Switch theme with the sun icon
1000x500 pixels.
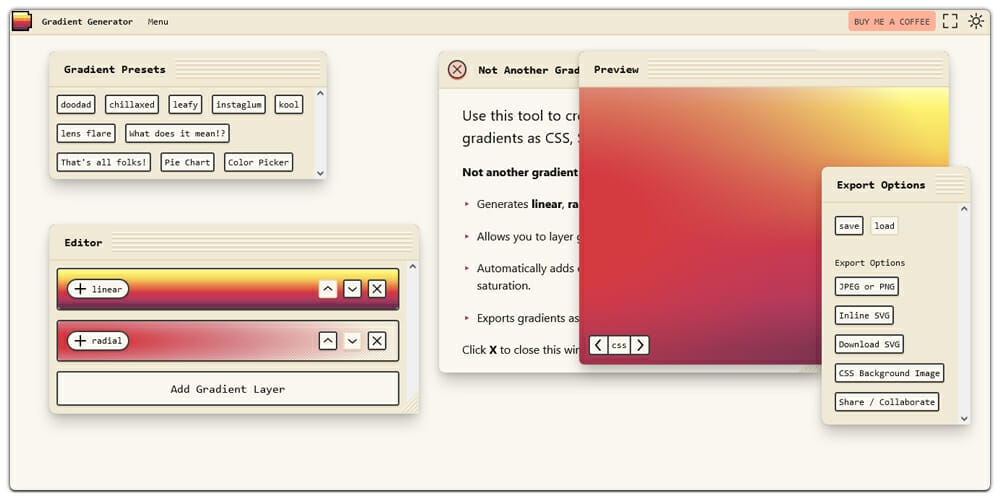tap(976, 21)
